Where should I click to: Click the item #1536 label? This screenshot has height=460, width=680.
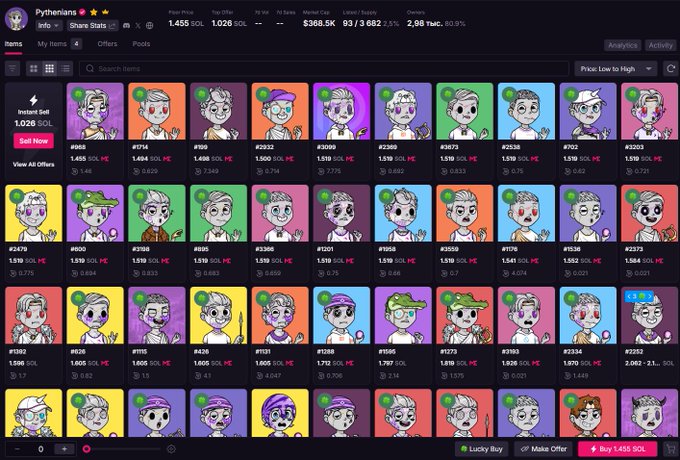pos(571,249)
